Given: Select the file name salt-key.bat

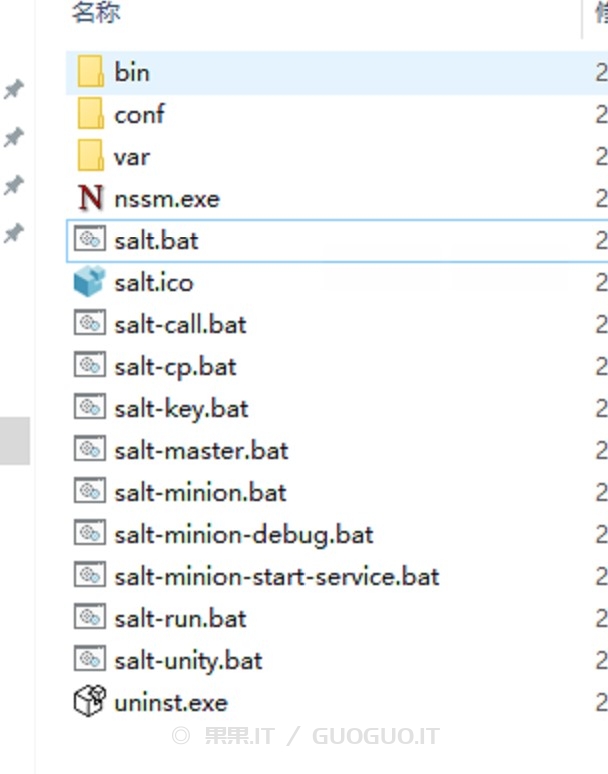Looking at the screenshot, I should click(181, 410).
